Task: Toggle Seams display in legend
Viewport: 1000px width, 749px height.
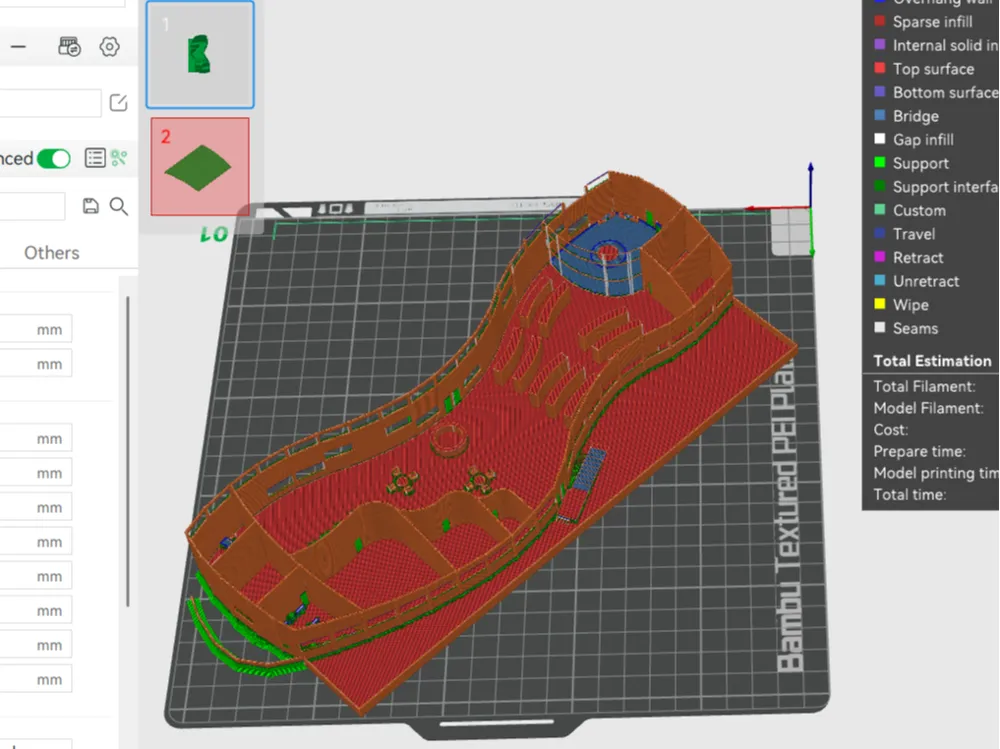Action: coord(906,328)
